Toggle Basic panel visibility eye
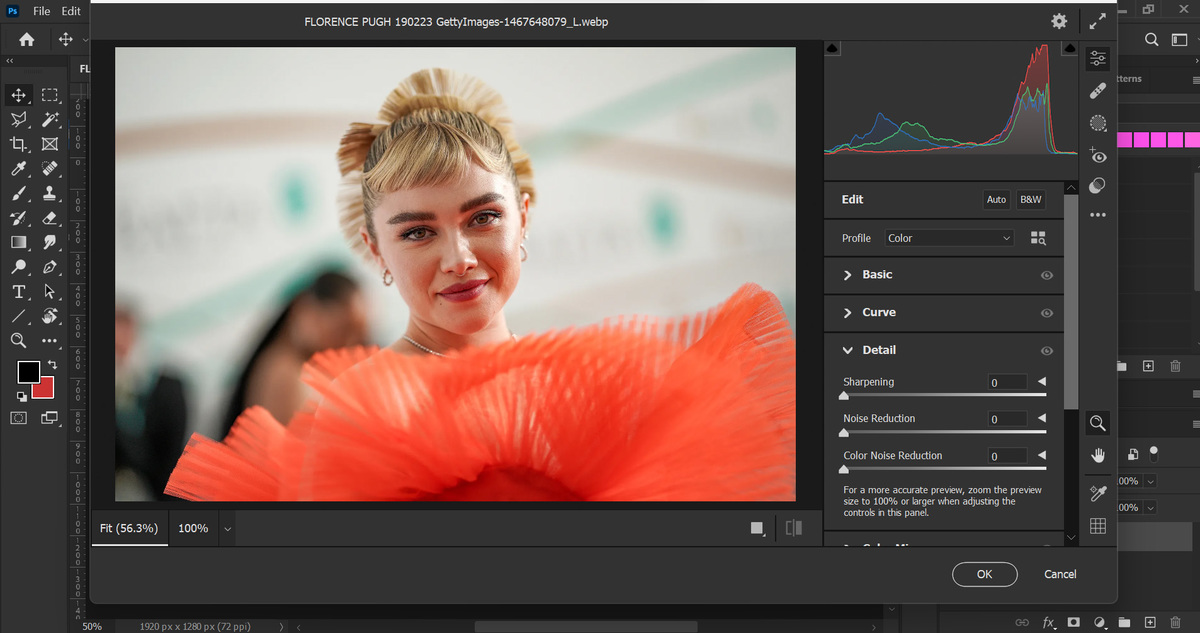The height and width of the screenshot is (633, 1200). tap(1047, 275)
